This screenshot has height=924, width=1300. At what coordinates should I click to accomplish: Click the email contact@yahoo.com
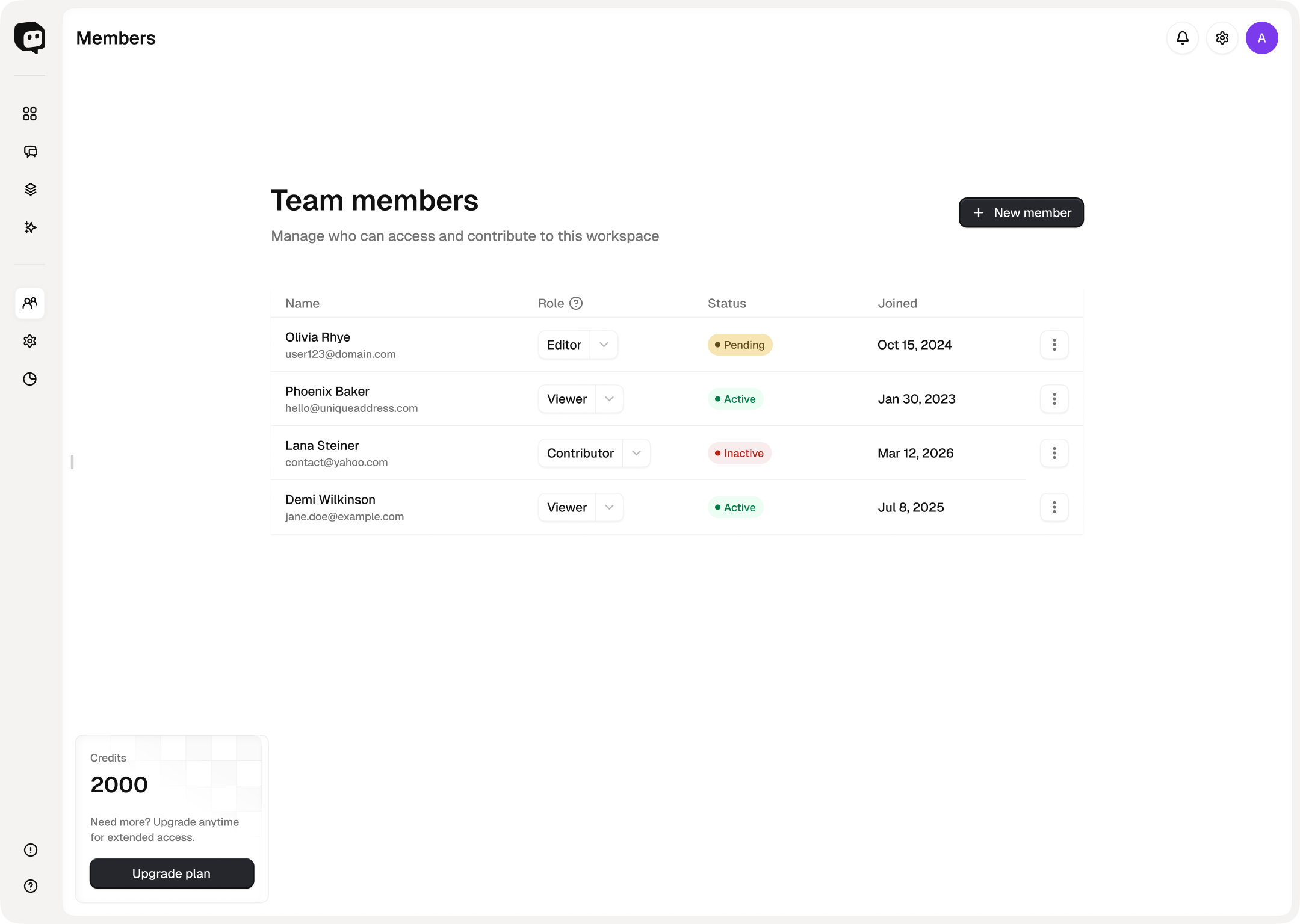click(336, 462)
